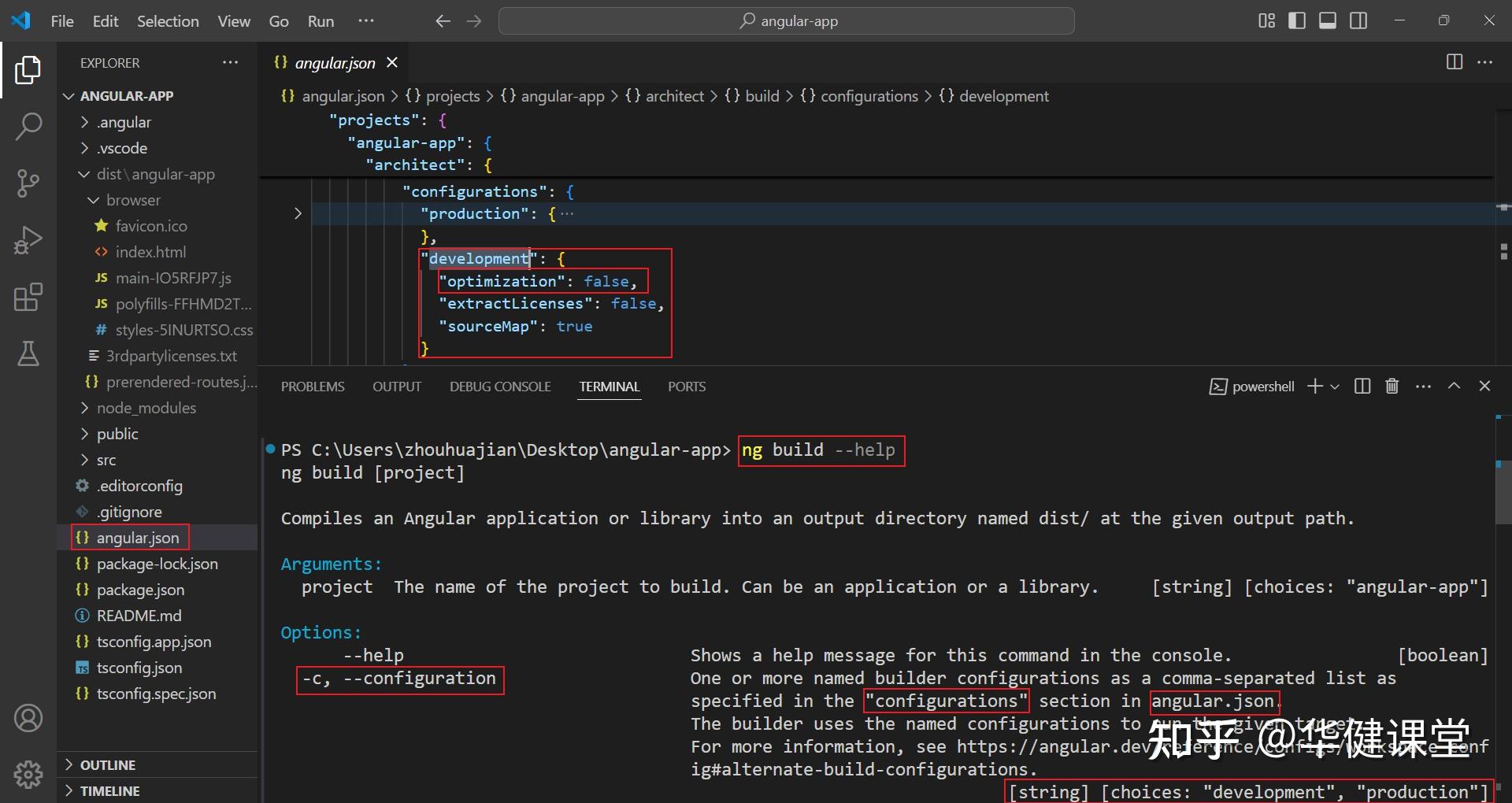Switch to the PROBLEMS panel tab

click(x=313, y=387)
